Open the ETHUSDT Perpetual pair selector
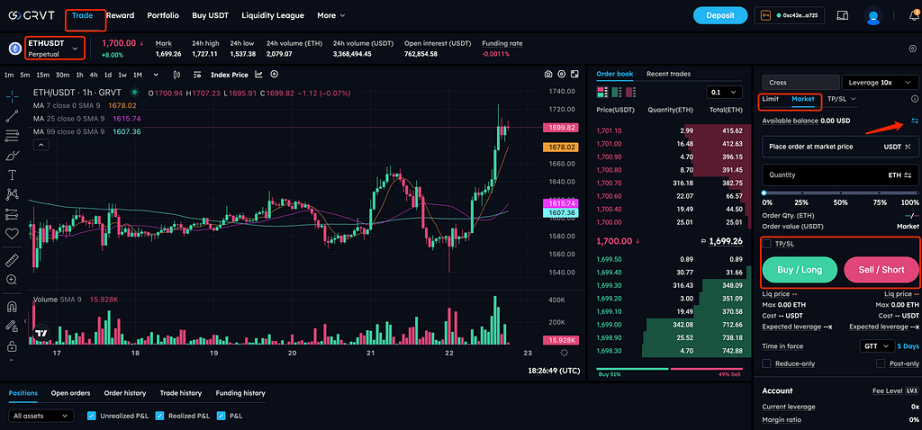This screenshot has width=922, height=430. 55,48
